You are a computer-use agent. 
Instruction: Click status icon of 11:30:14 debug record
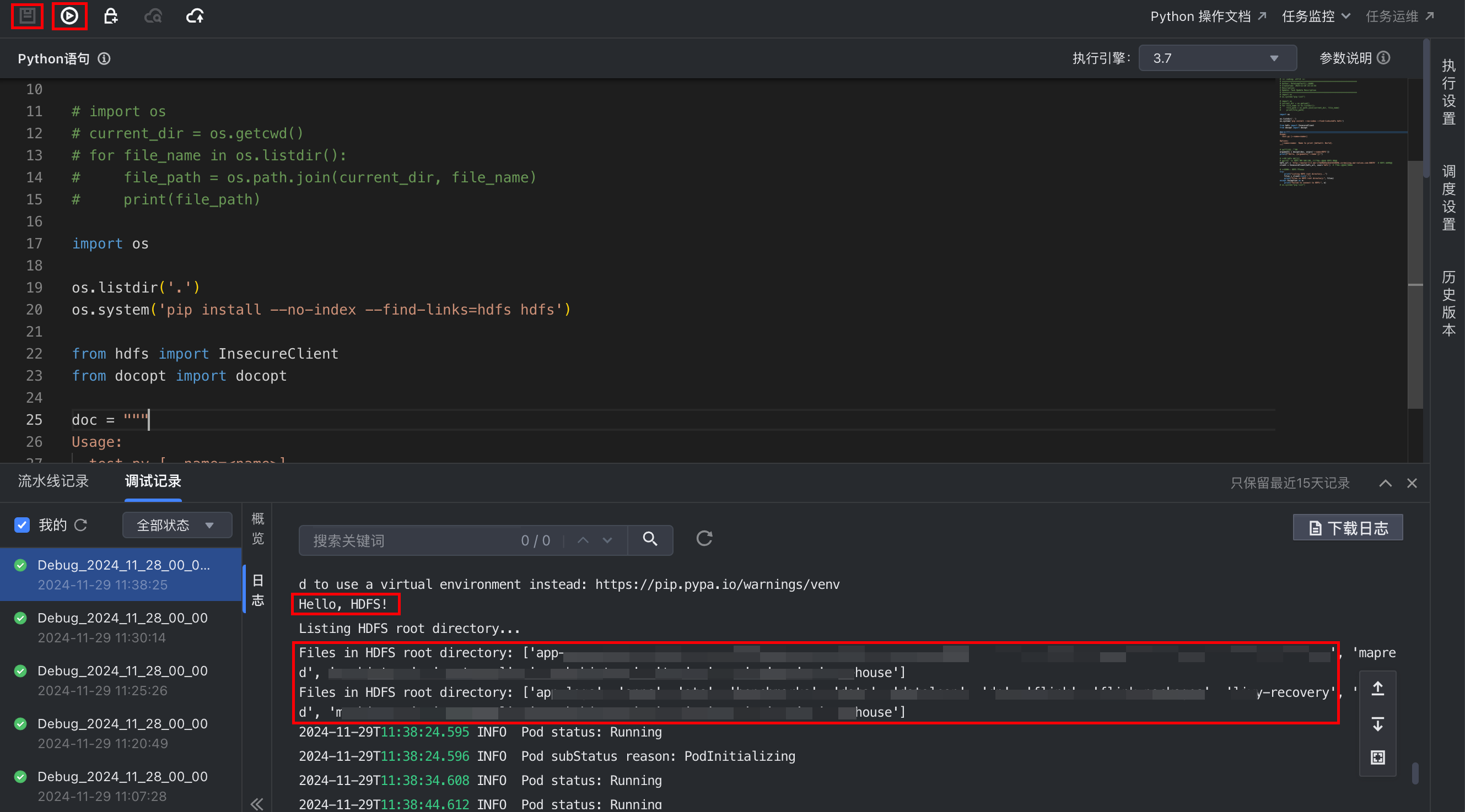tap(20, 618)
